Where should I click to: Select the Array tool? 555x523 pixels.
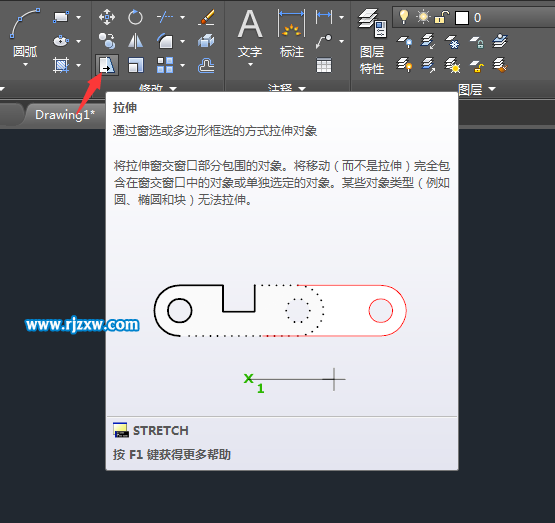coord(165,65)
